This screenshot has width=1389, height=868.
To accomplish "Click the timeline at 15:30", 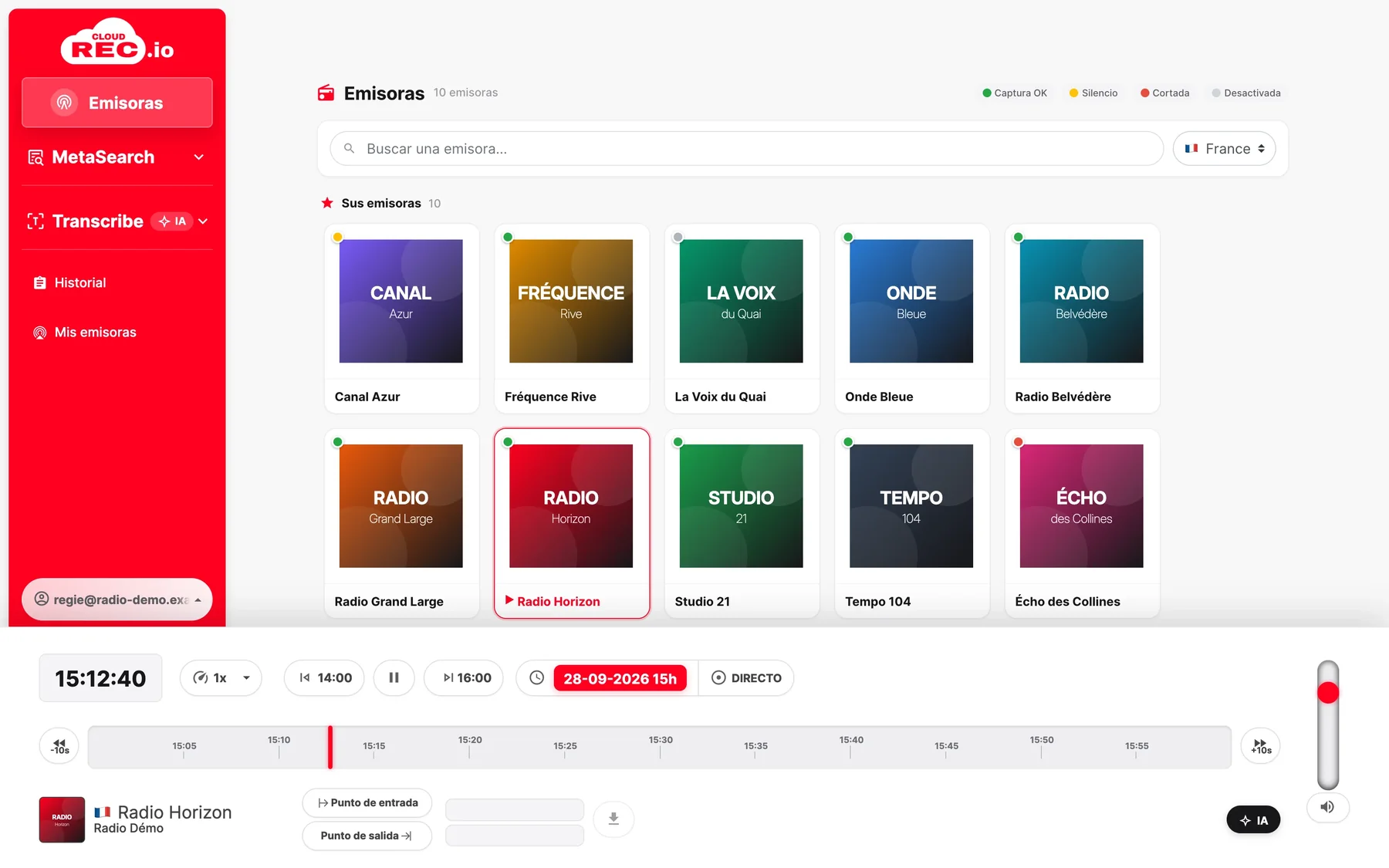I will click(661, 746).
